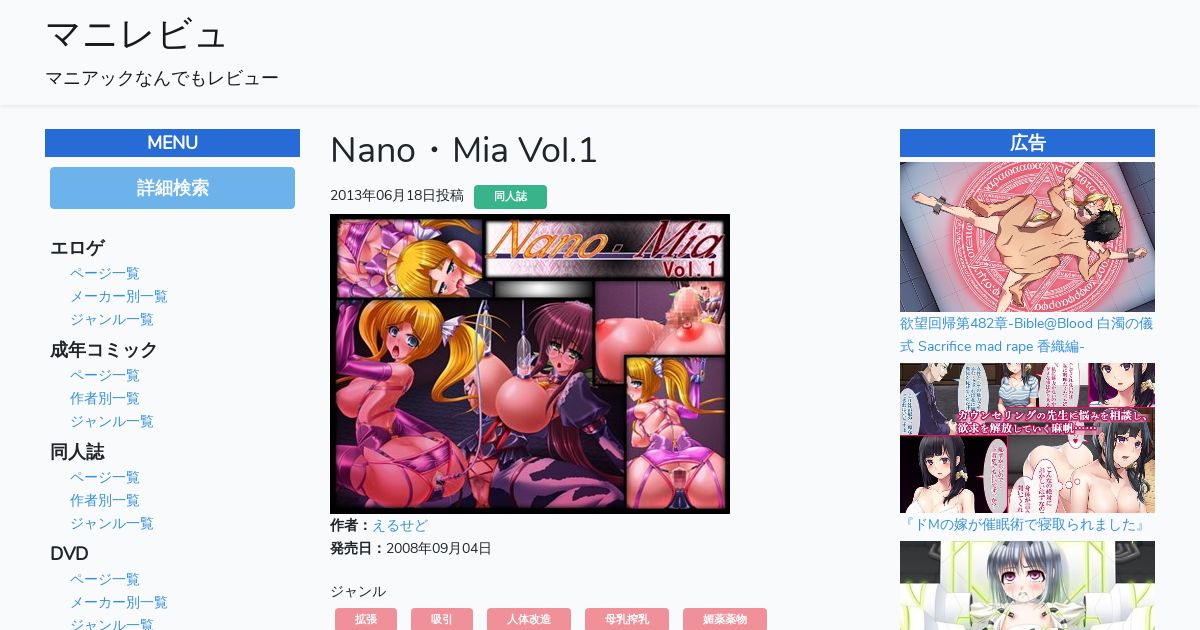The height and width of the screenshot is (630, 1200).
Task: Select the 人体改造 genre tag
Action: coord(529,619)
